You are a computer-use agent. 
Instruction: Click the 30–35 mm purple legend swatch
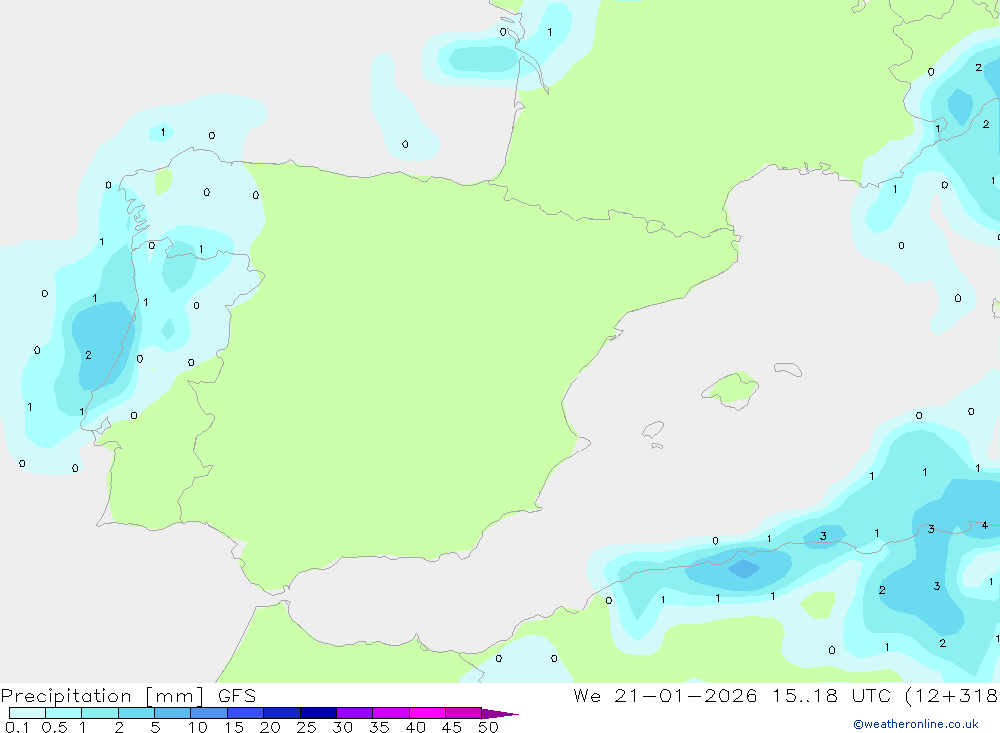coord(354,713)
